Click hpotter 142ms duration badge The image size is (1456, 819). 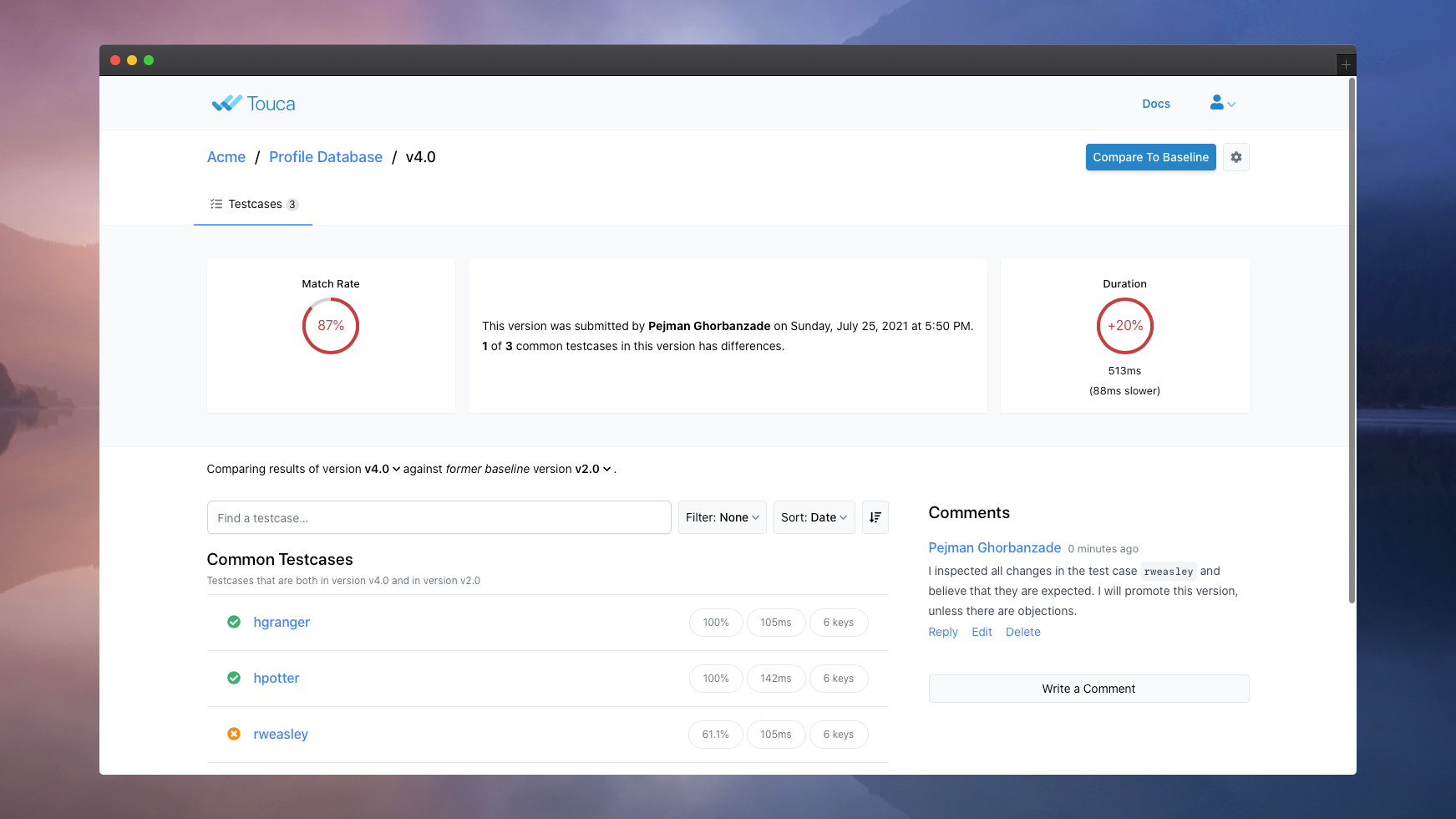[776, 679]
